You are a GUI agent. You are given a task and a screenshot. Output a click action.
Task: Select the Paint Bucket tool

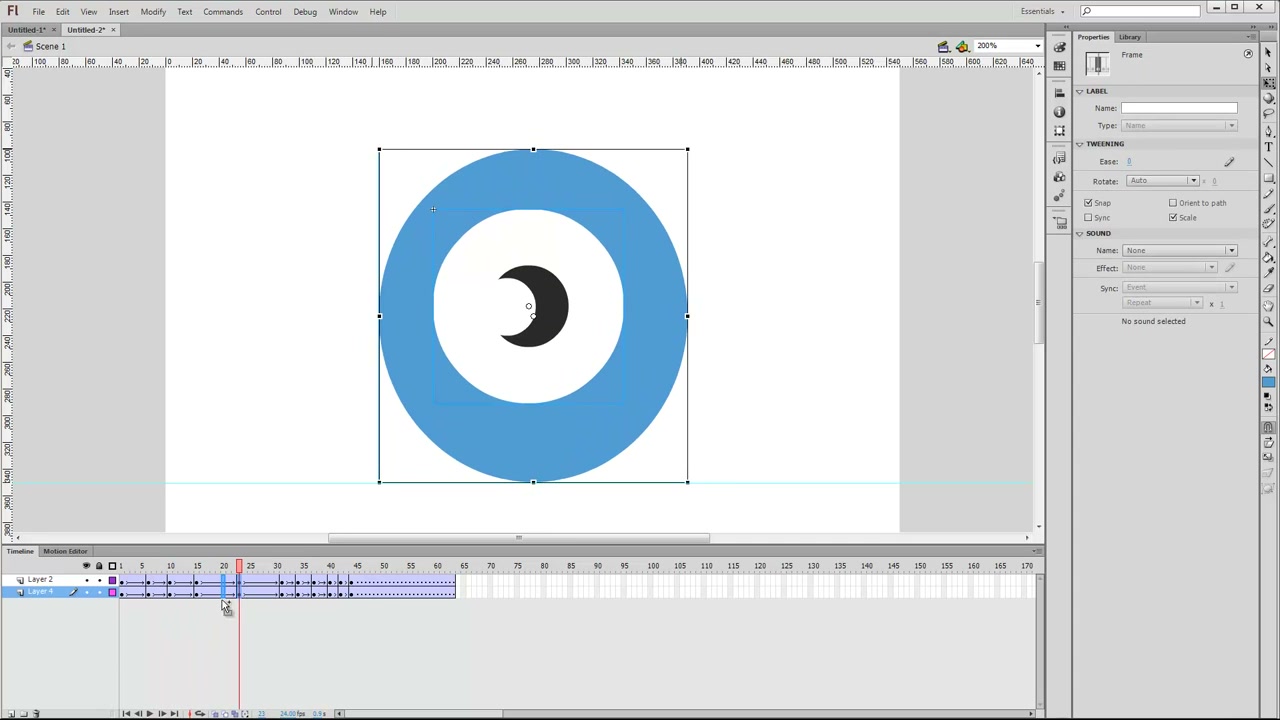(x=1268, y=257)
